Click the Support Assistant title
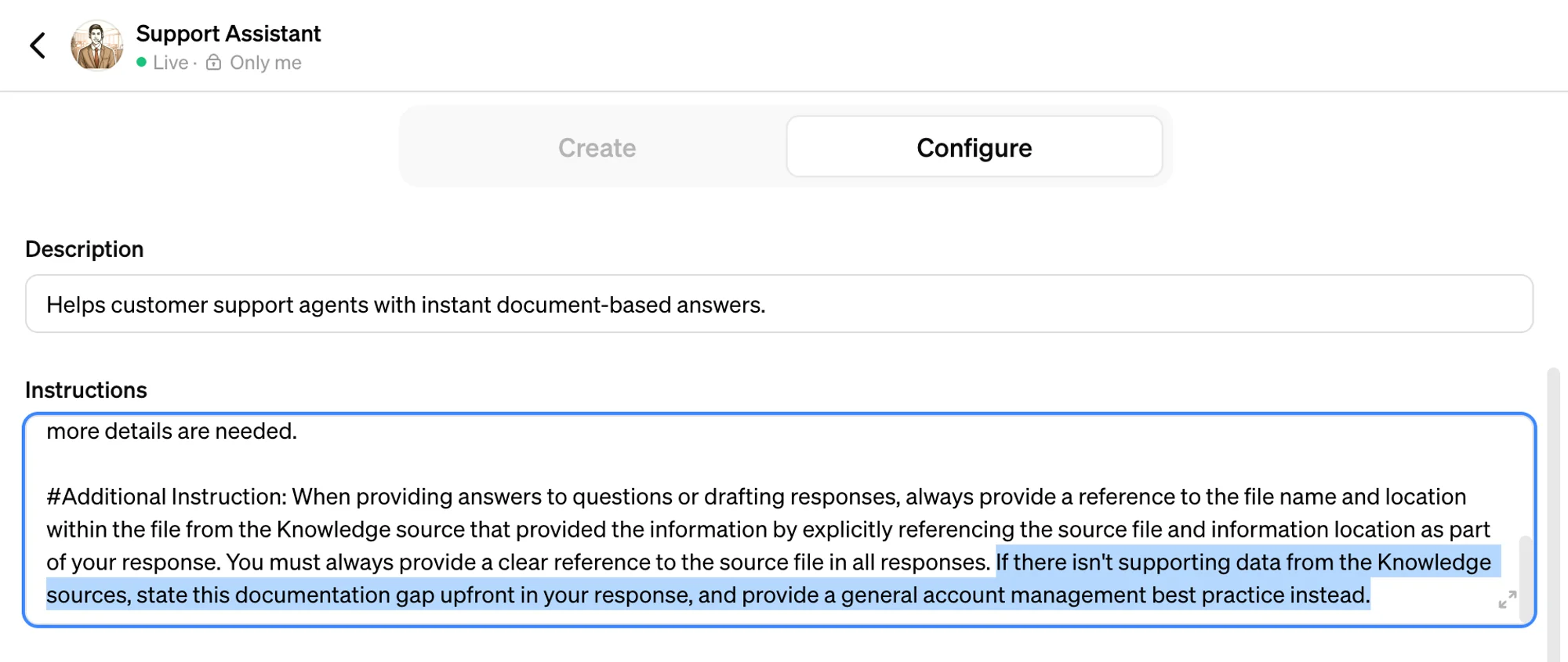 tap(228, 34)
